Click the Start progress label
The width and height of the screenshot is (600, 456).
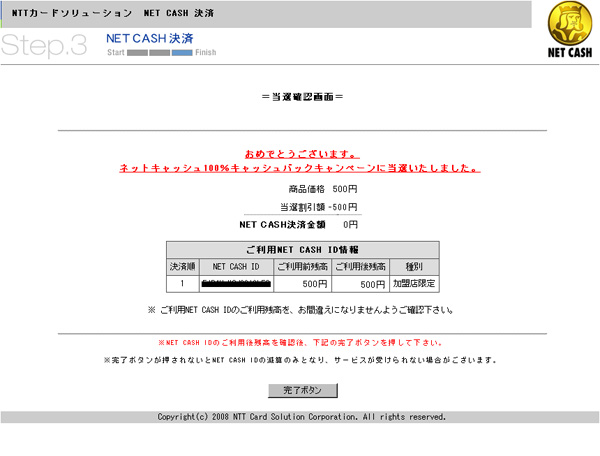116,52
